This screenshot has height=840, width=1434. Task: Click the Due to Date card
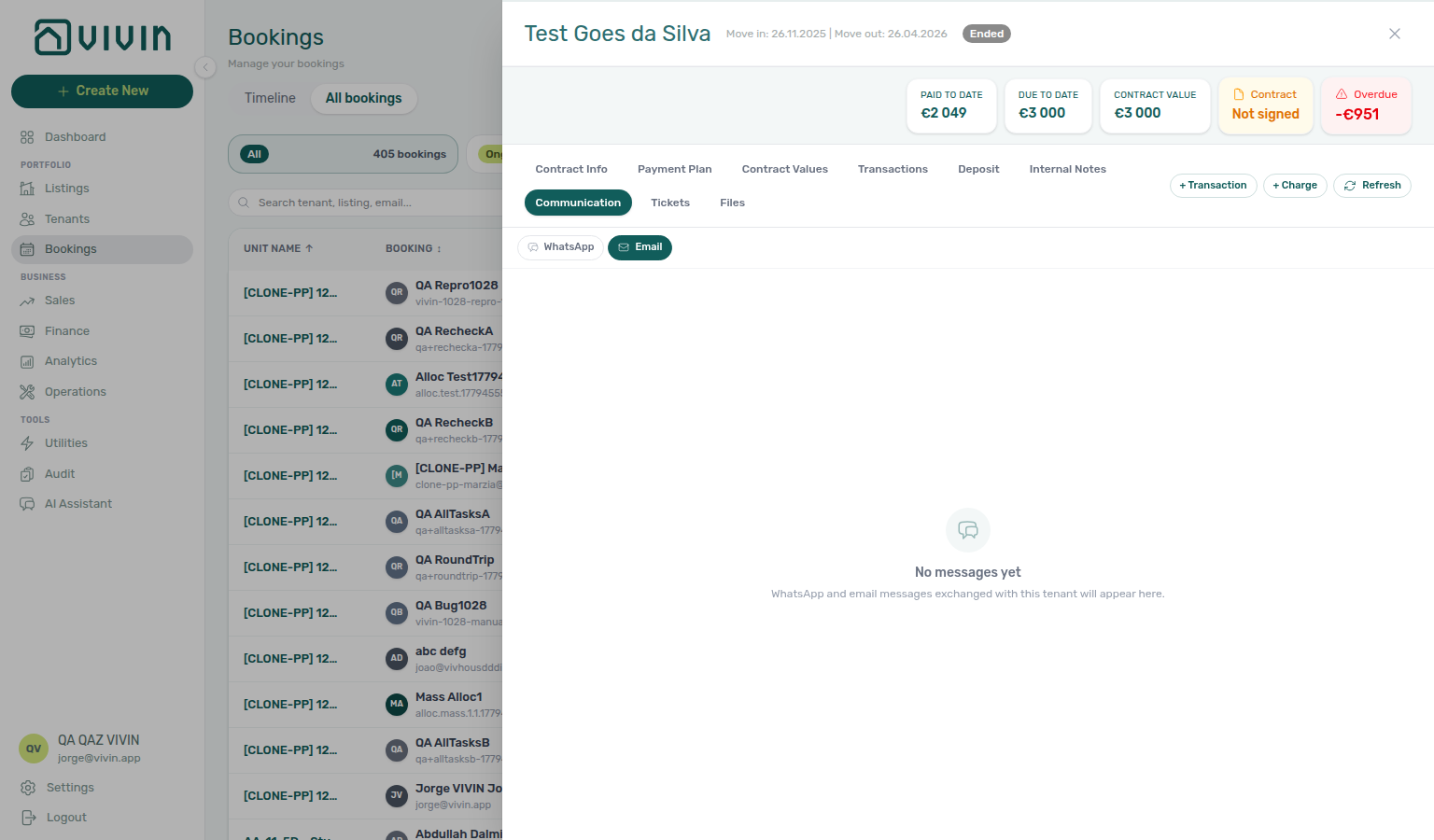(x=1048, y=105)
